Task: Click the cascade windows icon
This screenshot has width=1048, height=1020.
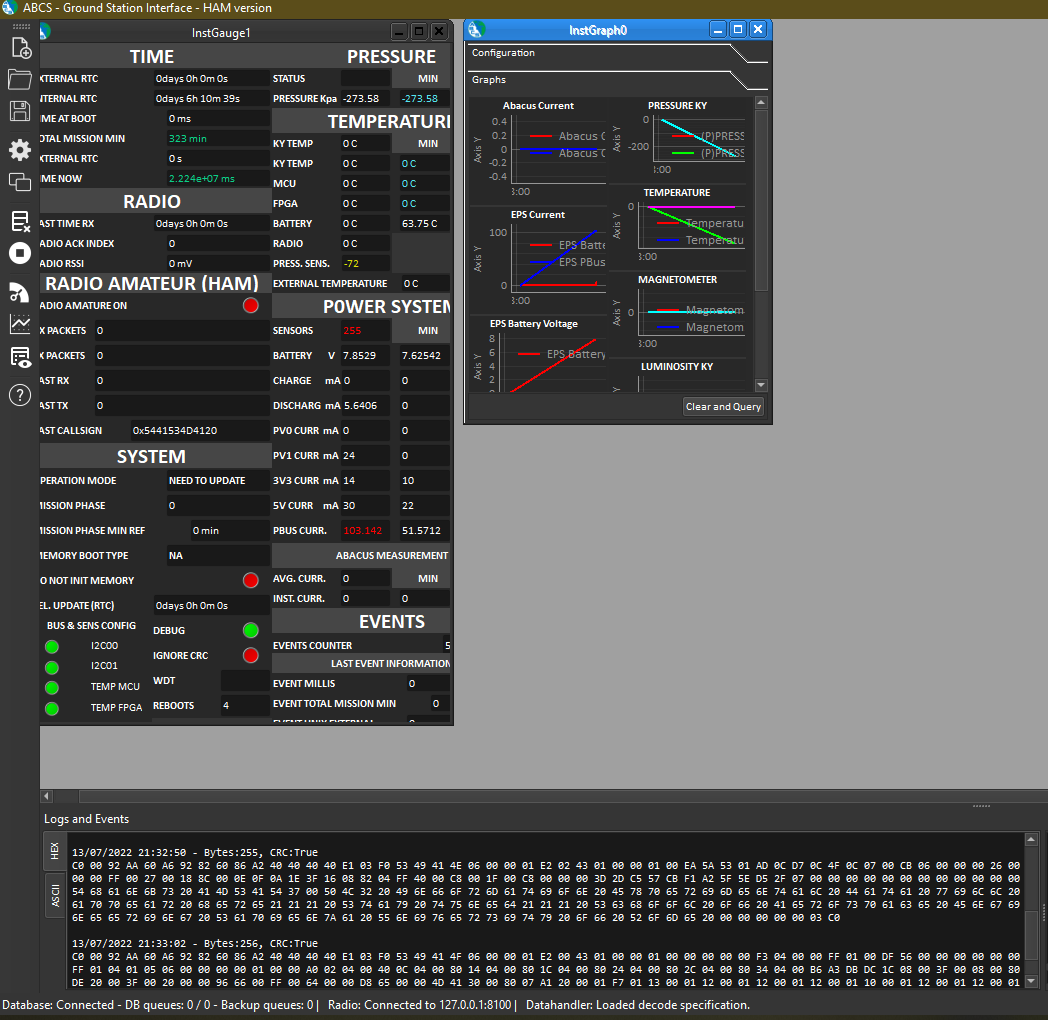Action: (x=20, y=182)
